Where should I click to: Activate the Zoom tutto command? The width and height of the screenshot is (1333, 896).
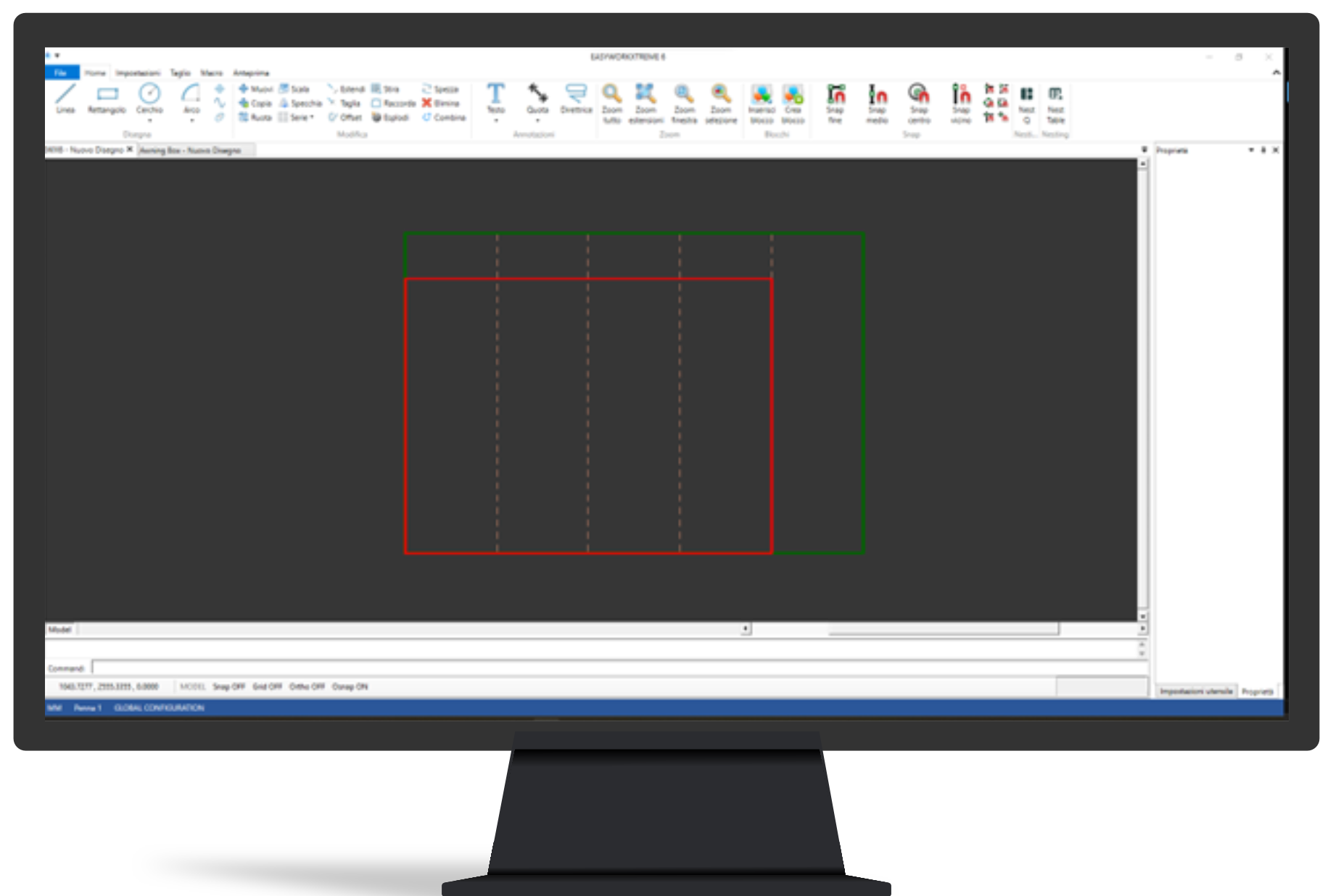611,99
